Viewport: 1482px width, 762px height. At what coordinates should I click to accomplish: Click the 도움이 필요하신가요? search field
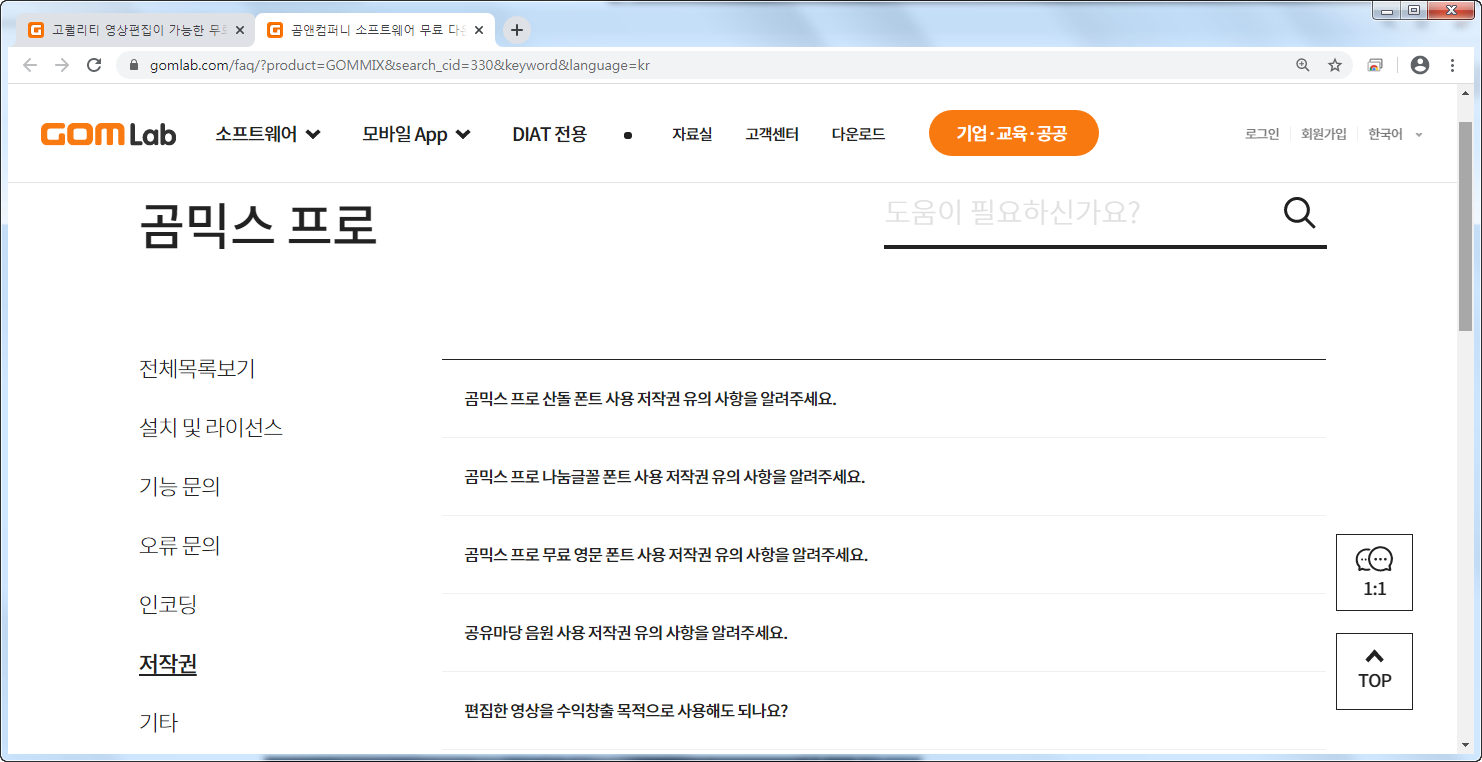pos(1078,213)
